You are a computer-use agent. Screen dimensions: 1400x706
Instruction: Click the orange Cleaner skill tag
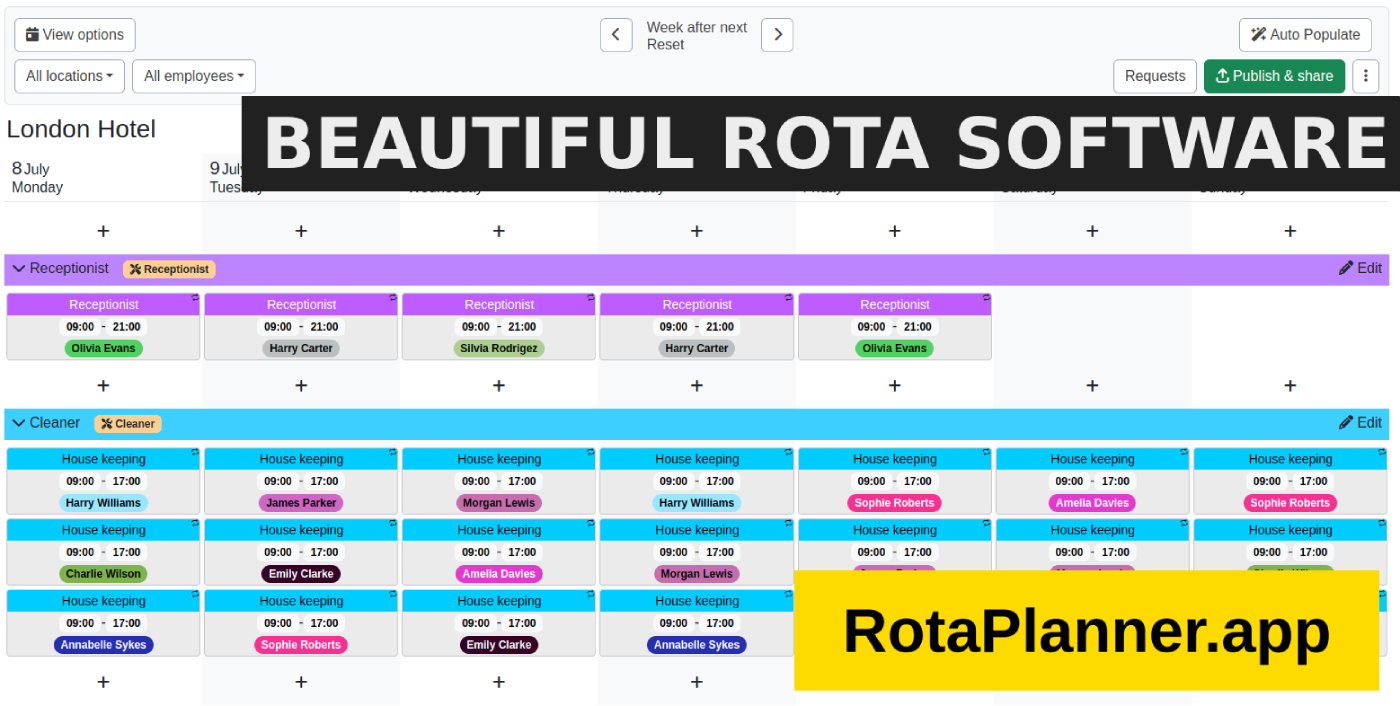tap(128, 424)
